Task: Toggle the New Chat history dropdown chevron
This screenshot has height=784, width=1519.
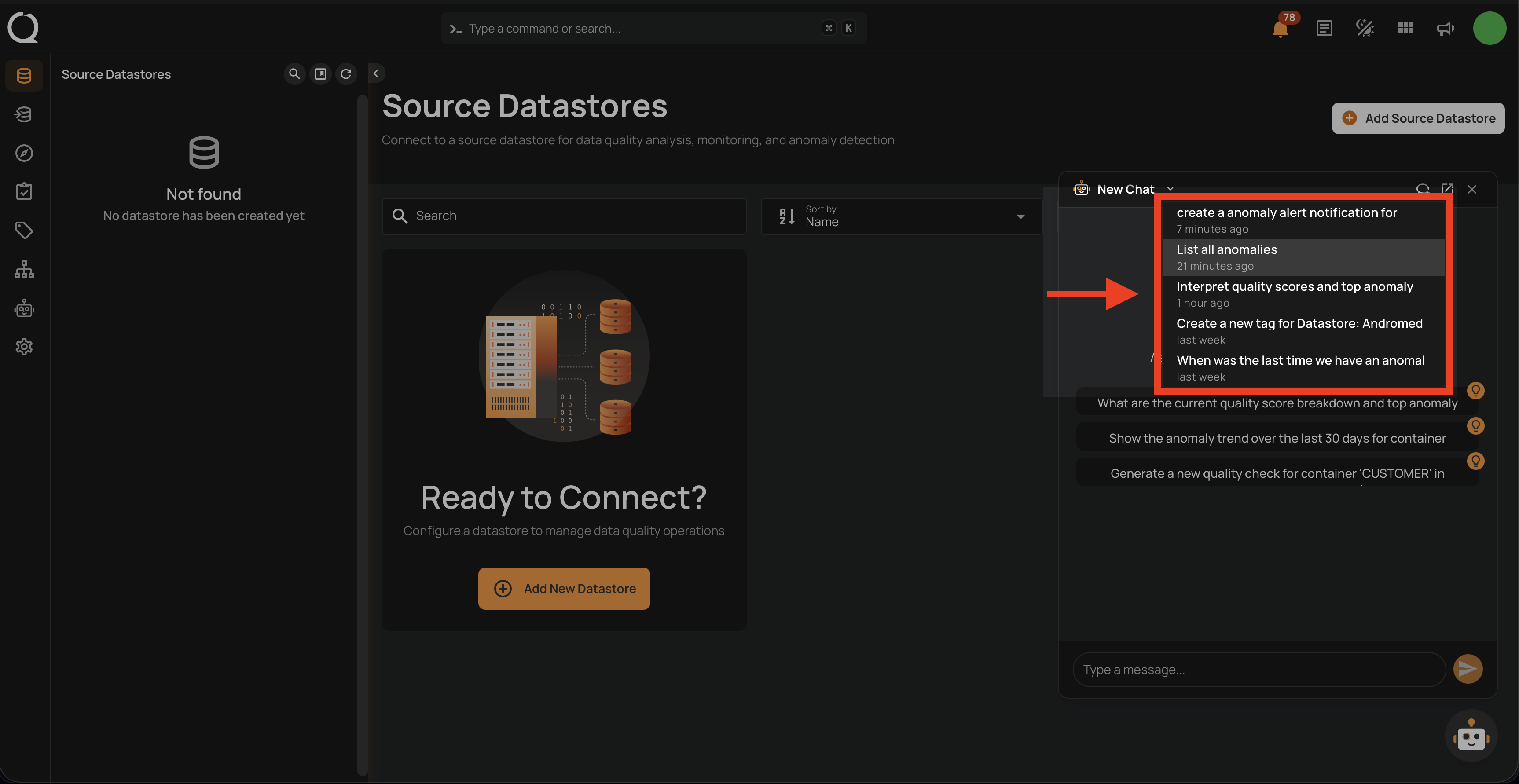Action: [1170, 189]
